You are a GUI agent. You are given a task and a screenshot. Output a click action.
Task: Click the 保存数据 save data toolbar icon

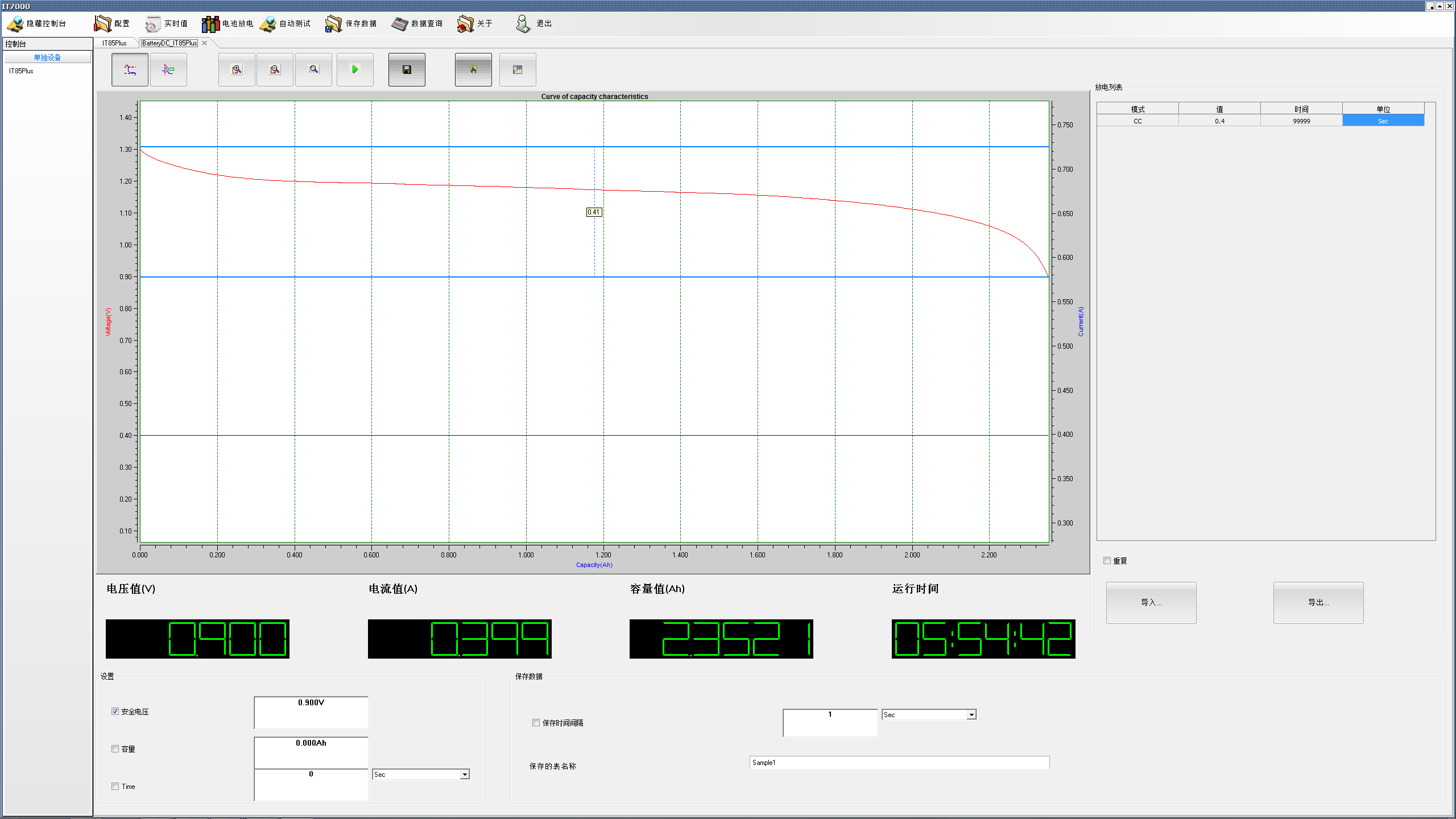pyautogui.click(x=351, y=23)
